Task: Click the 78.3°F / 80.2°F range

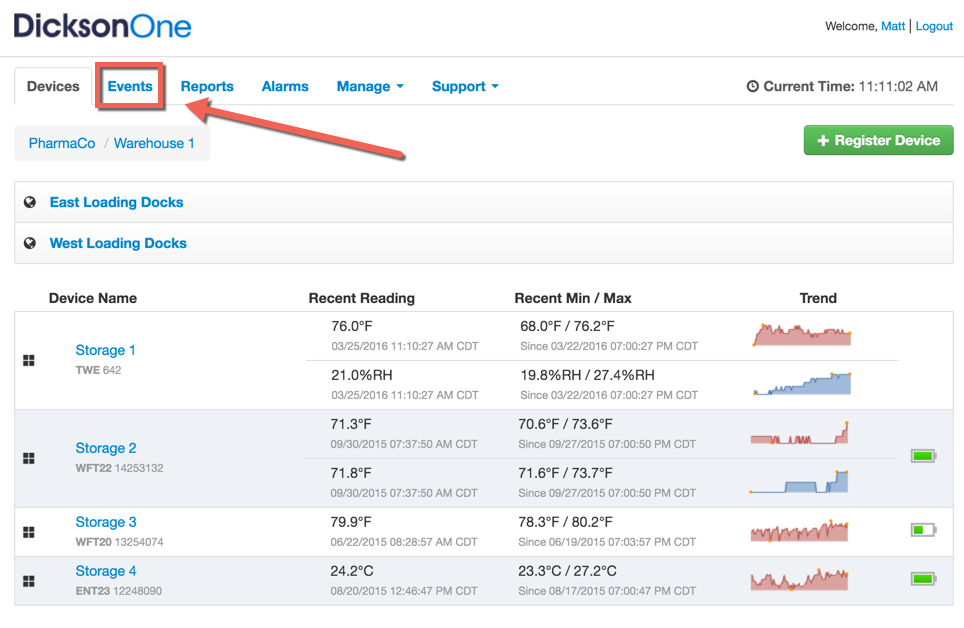Action: [565, 522]
